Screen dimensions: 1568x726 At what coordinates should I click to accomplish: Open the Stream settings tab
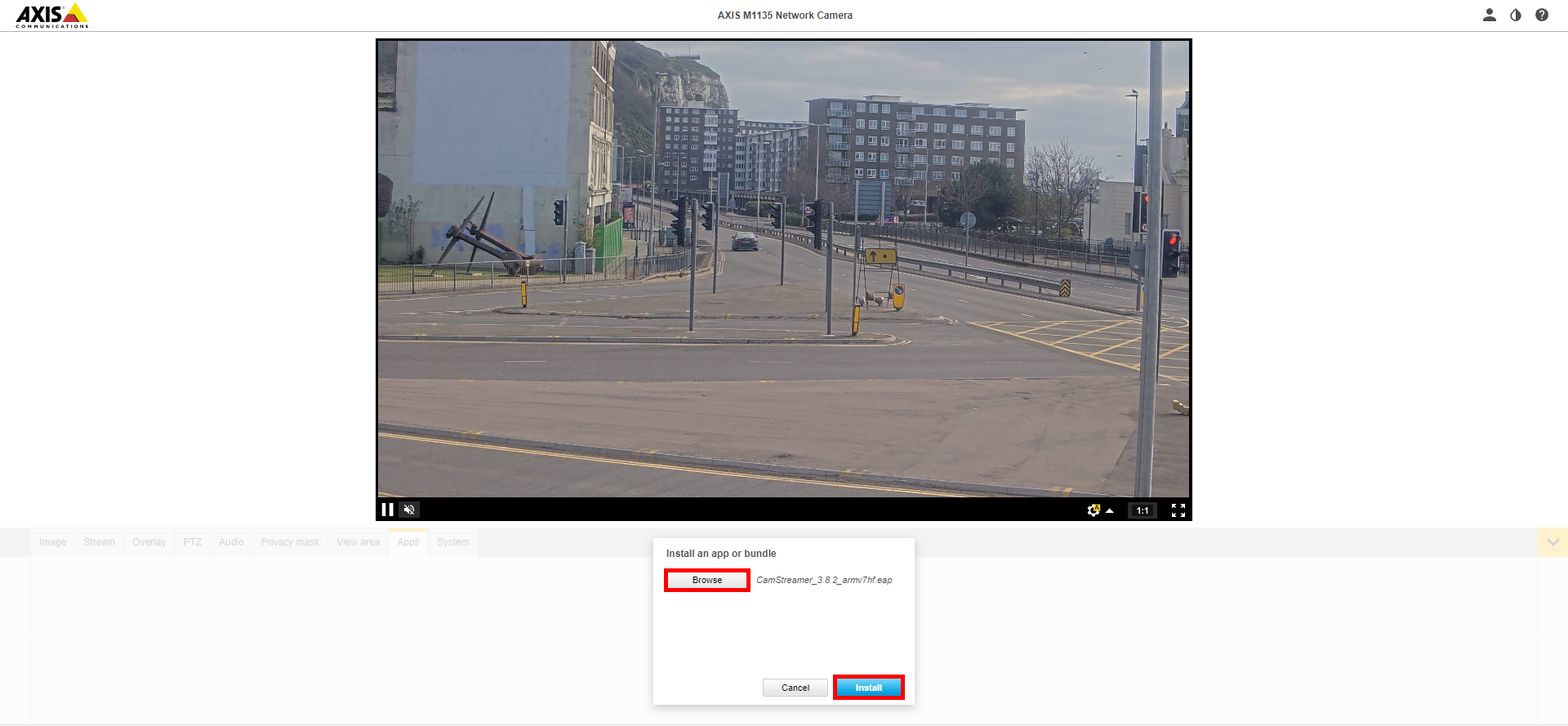coord(99,542)
